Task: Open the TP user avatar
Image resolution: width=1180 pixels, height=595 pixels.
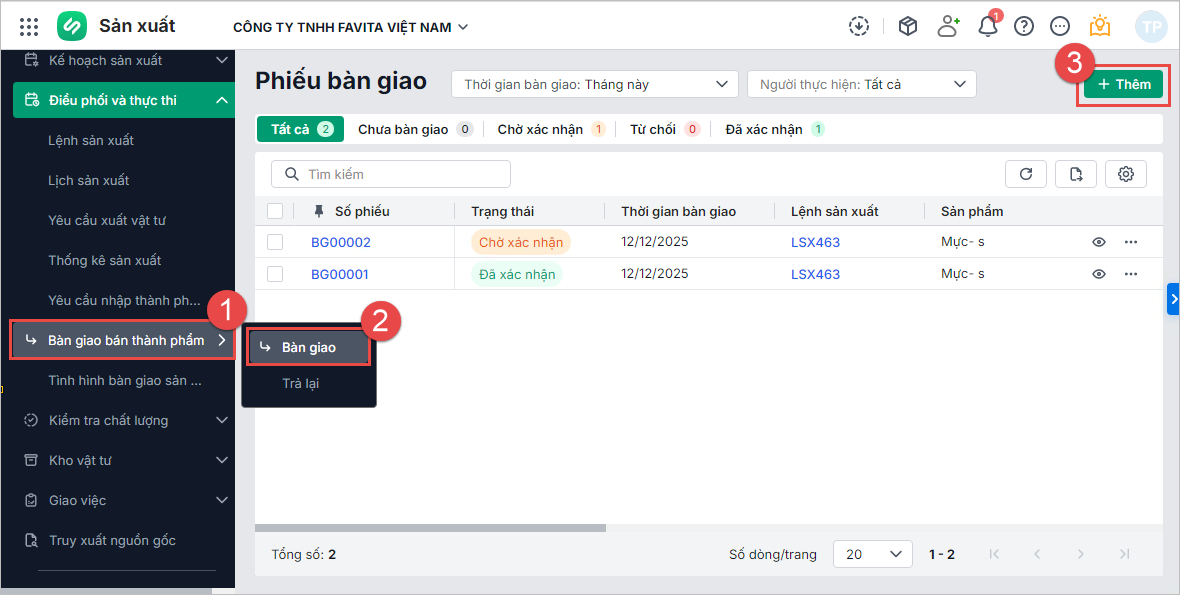Action: (1151, 26)
